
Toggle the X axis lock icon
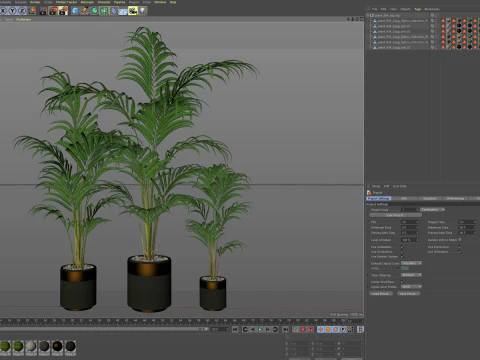pyautogui.click(x=3, y=11)
